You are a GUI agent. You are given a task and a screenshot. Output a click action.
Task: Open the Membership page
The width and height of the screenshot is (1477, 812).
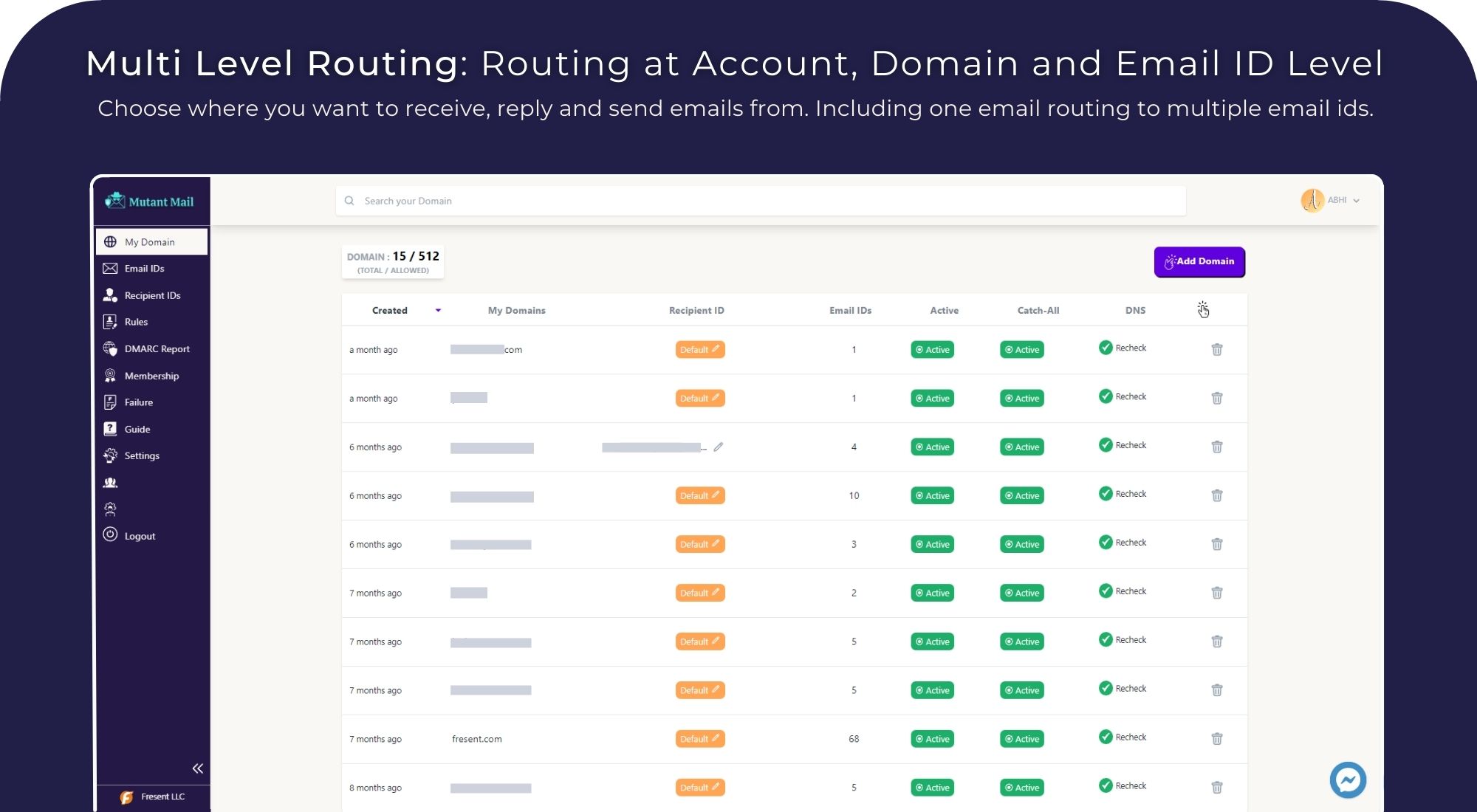click(151, 375)
